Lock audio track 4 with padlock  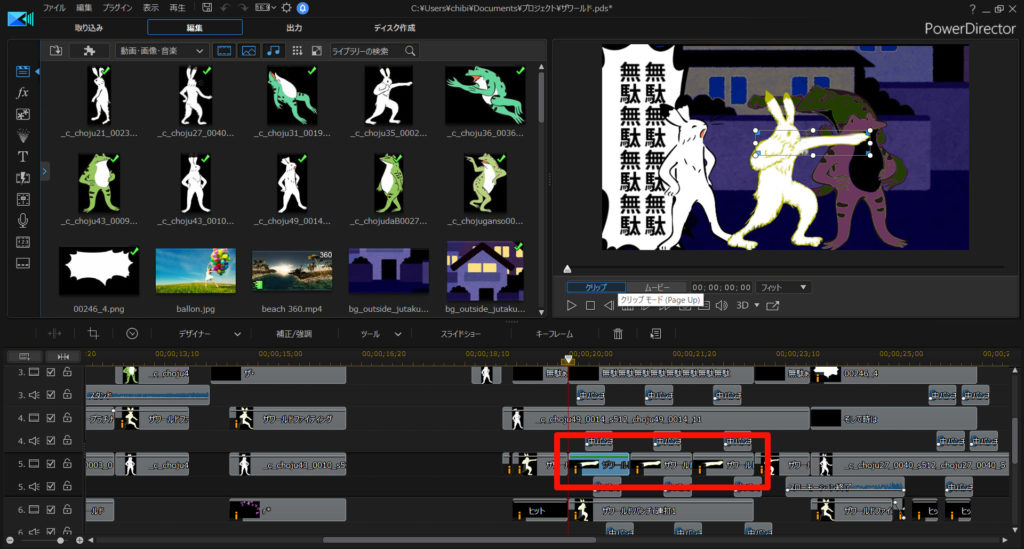tap(67, 441)
